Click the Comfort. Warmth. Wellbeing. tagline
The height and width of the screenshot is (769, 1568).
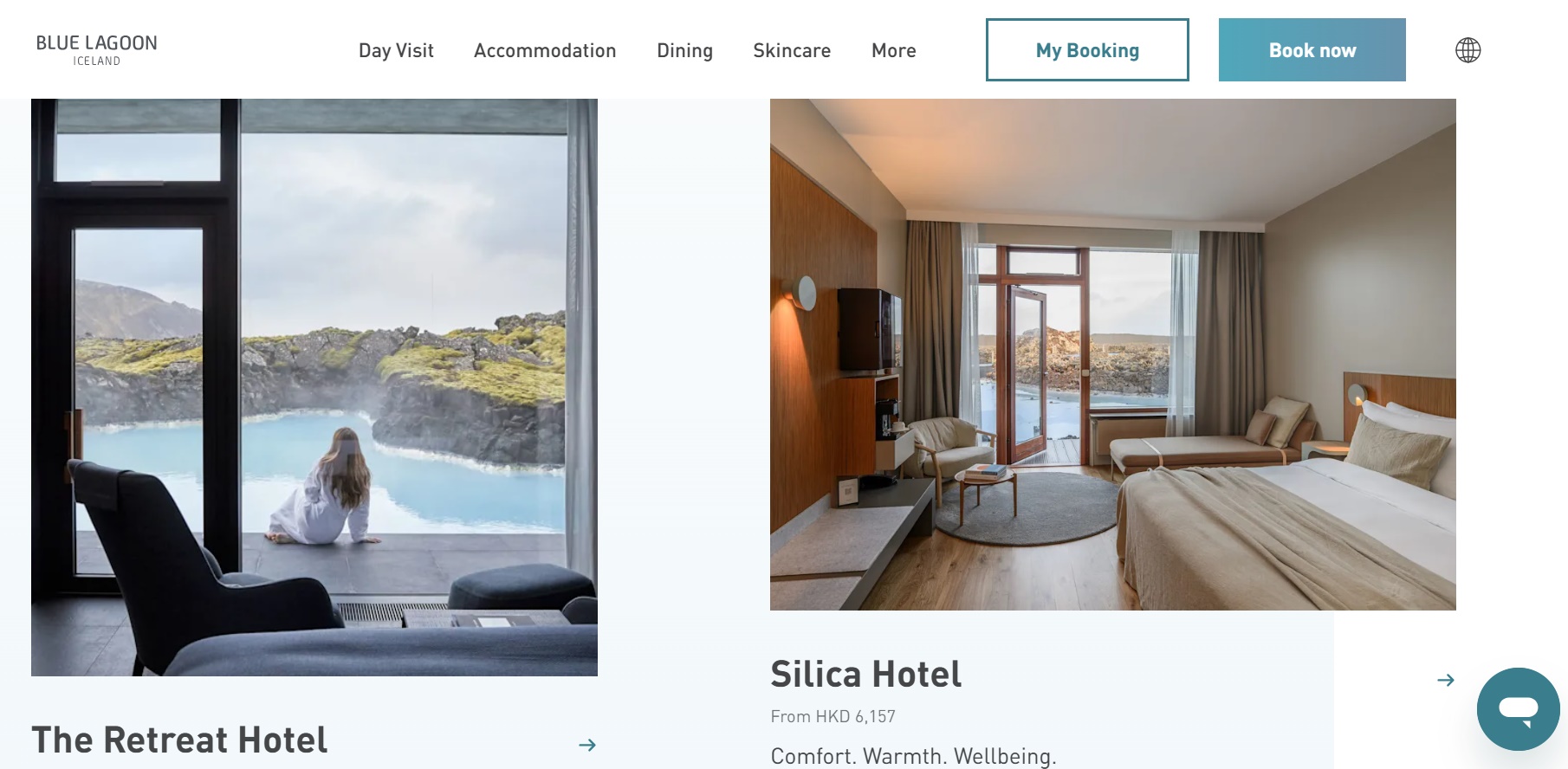(914, 756)
